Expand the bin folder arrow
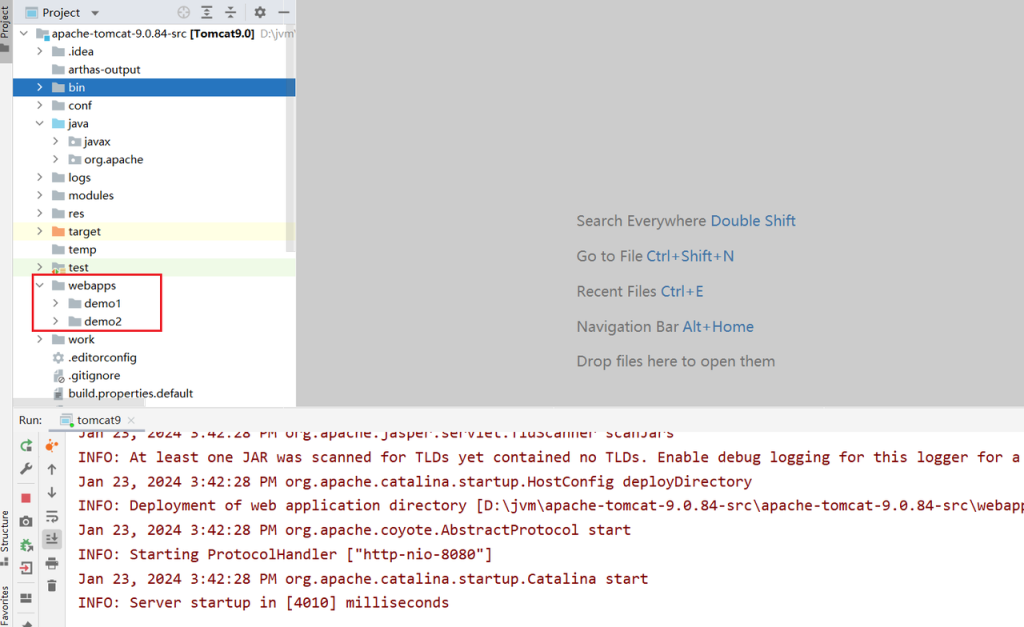The width and height of the screenshot is (1024, 627). click(x=40, y=87)
